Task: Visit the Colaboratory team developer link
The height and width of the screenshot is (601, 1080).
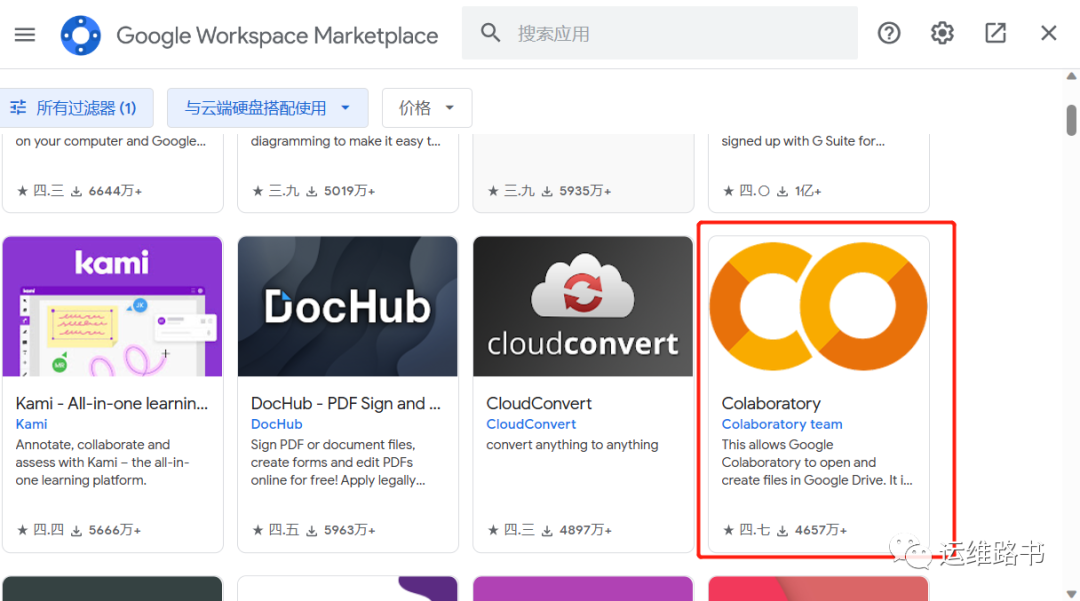Action: coord(782,424)
